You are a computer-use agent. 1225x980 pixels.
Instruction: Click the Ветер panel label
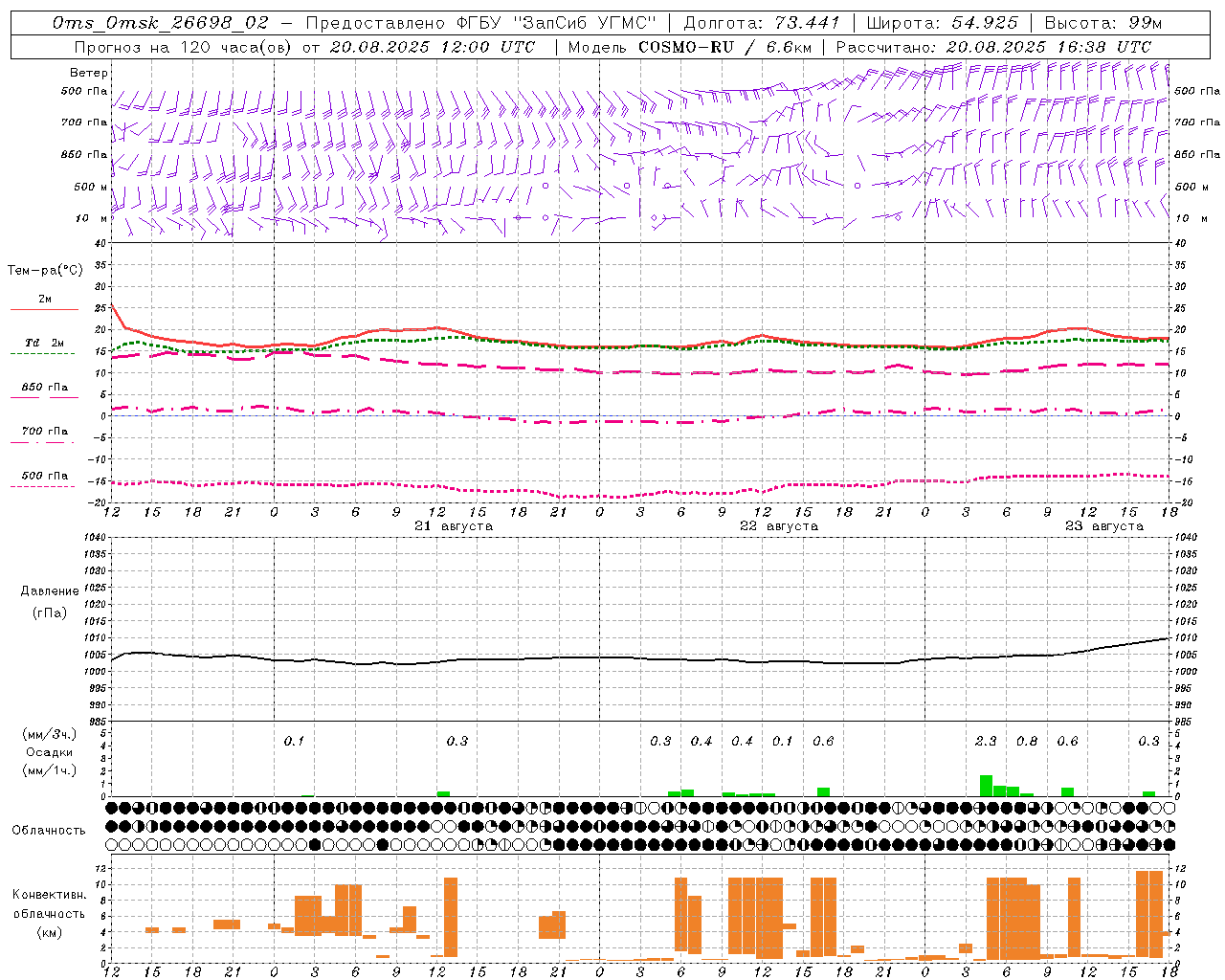88,73
